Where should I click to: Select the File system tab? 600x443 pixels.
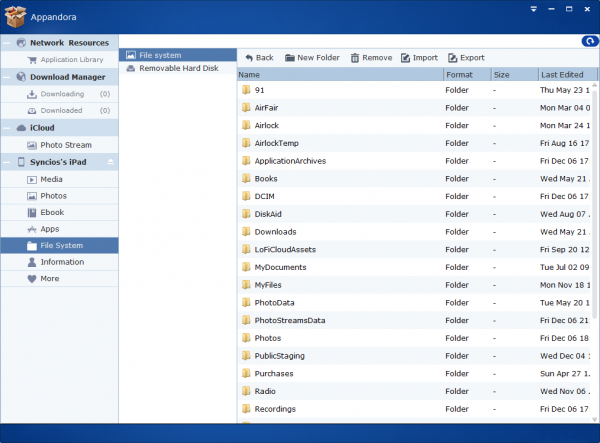(160, 55)
